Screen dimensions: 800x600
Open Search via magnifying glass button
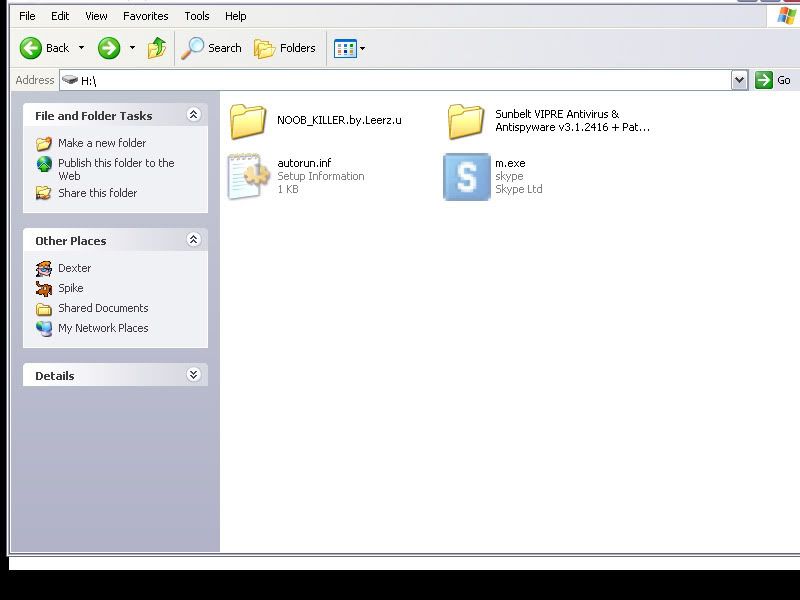211,48
